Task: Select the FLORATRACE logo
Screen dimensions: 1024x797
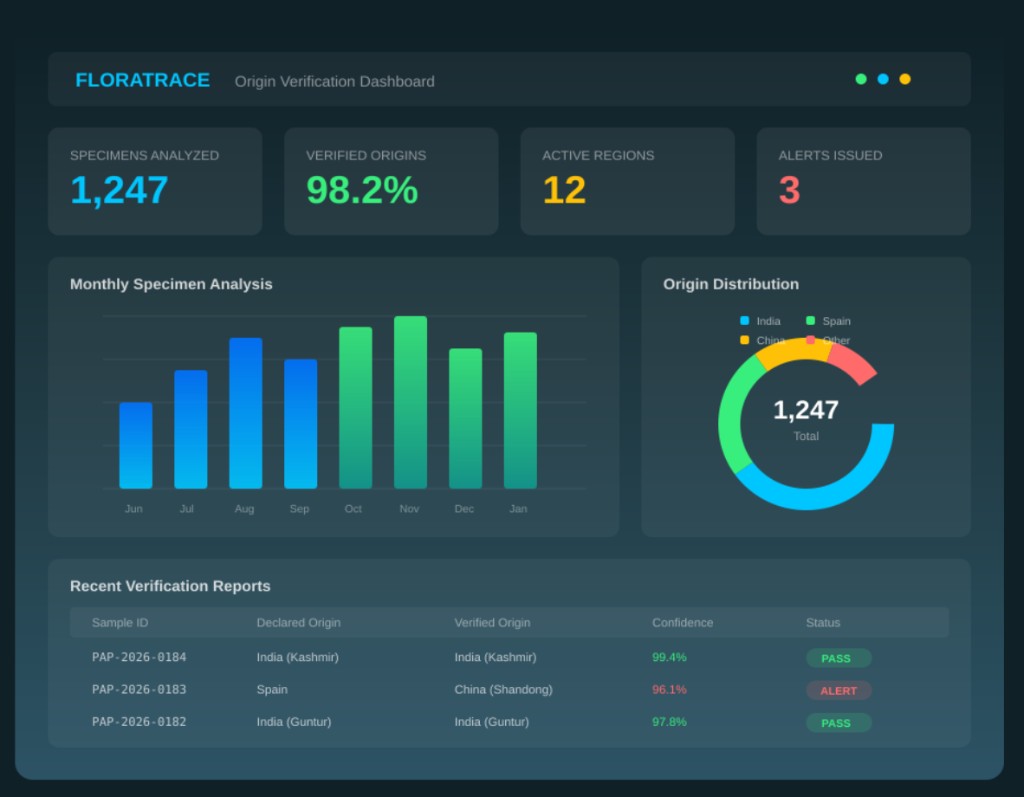Action: tap(142, 80)
